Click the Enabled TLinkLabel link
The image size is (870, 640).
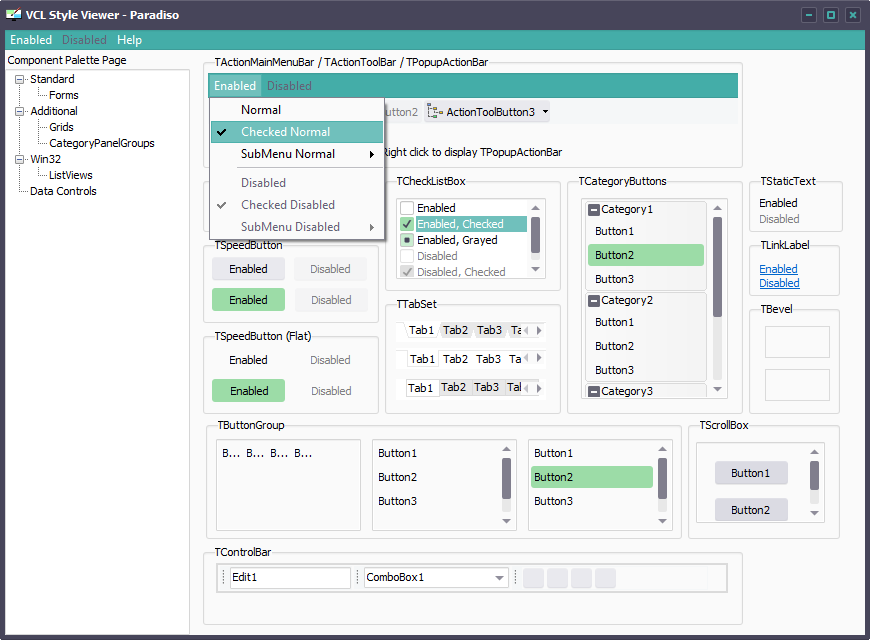click(778, 269)
